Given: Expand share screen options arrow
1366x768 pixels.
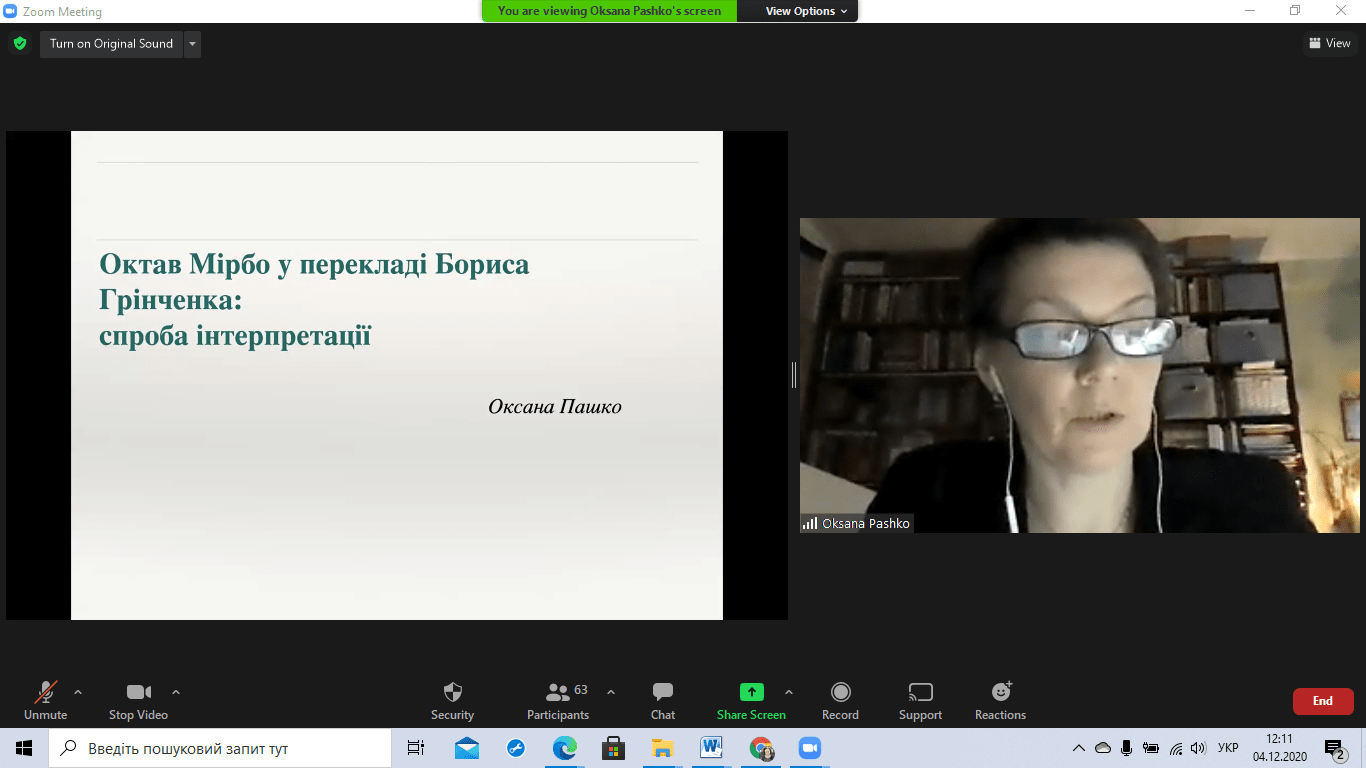Looking at the screenshot, I should click(x=788, y=692).
